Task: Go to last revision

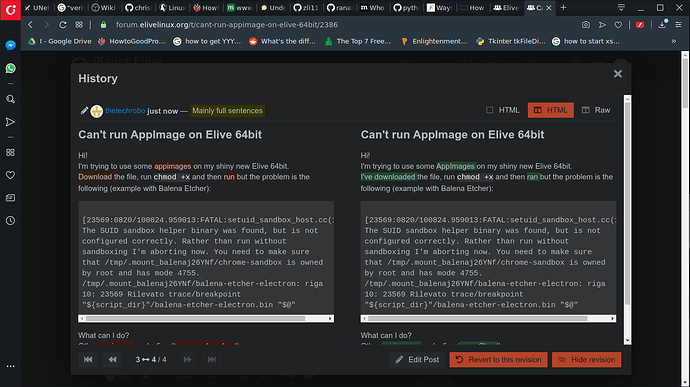Action: pyautogui.click(x=212, y=360)
